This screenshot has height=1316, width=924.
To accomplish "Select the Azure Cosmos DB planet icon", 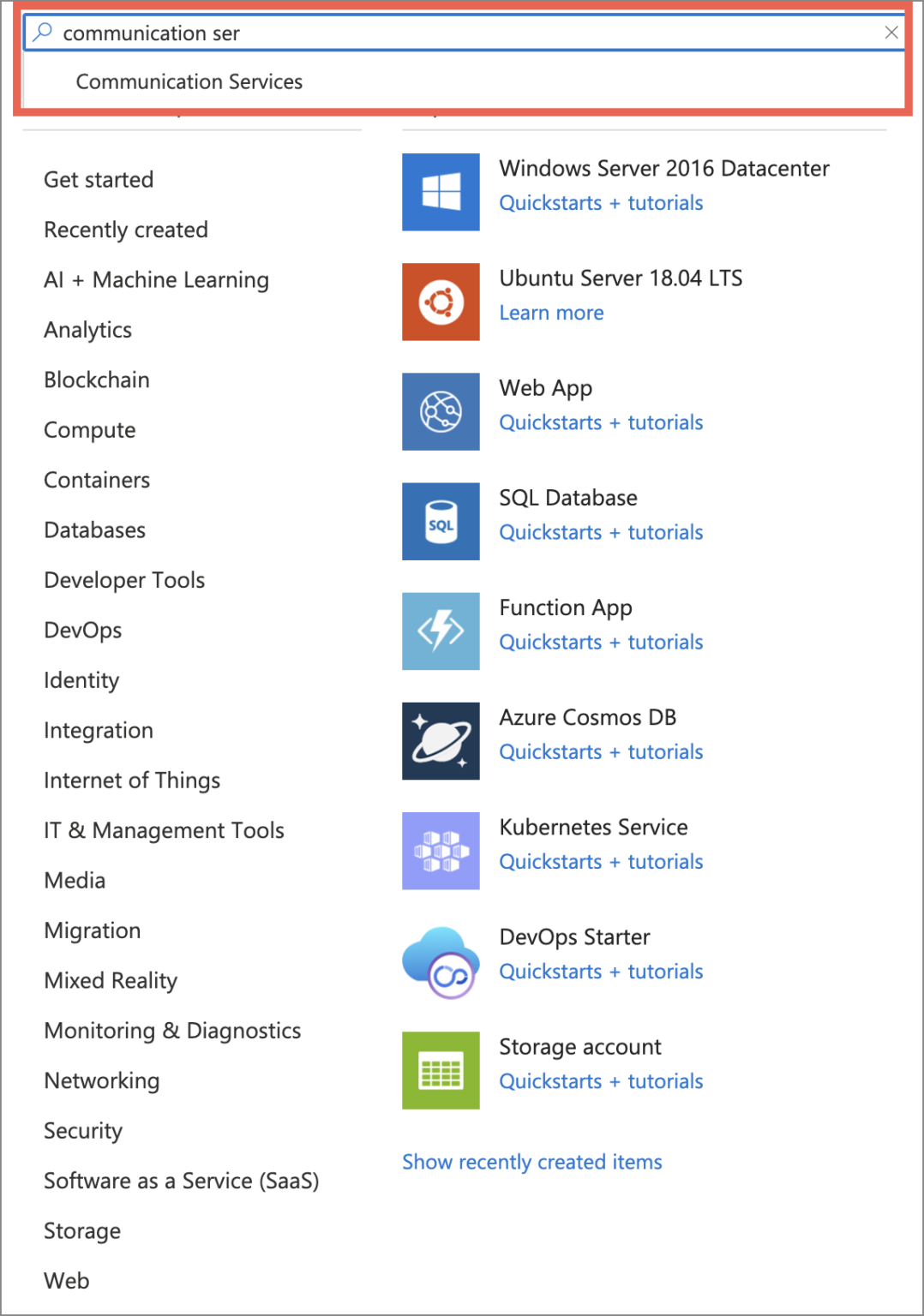I will [x=441, y=741].
